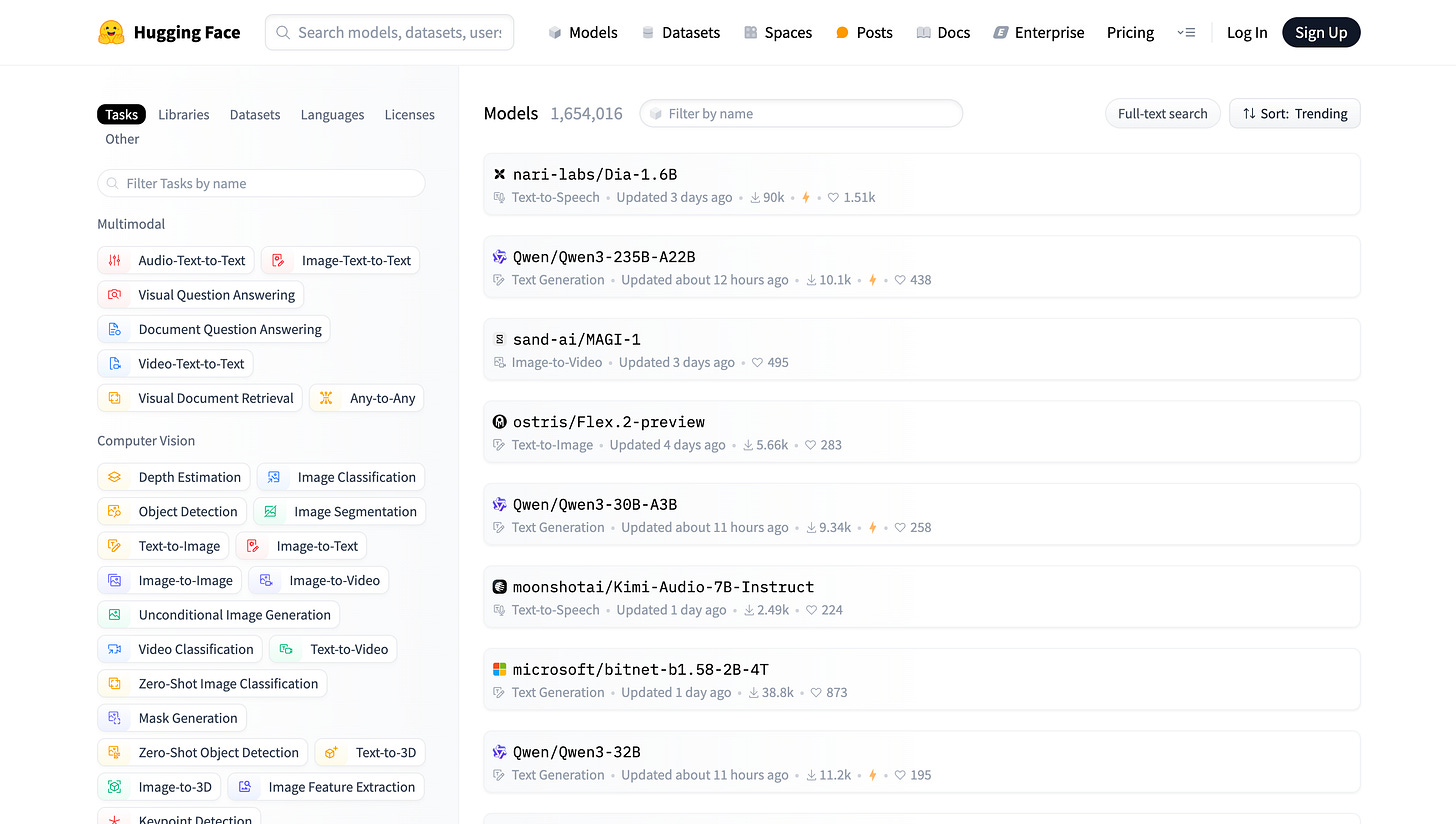Select the Visual Question Answering icon
The image size is (1456, 824).
tap(114, 295)
